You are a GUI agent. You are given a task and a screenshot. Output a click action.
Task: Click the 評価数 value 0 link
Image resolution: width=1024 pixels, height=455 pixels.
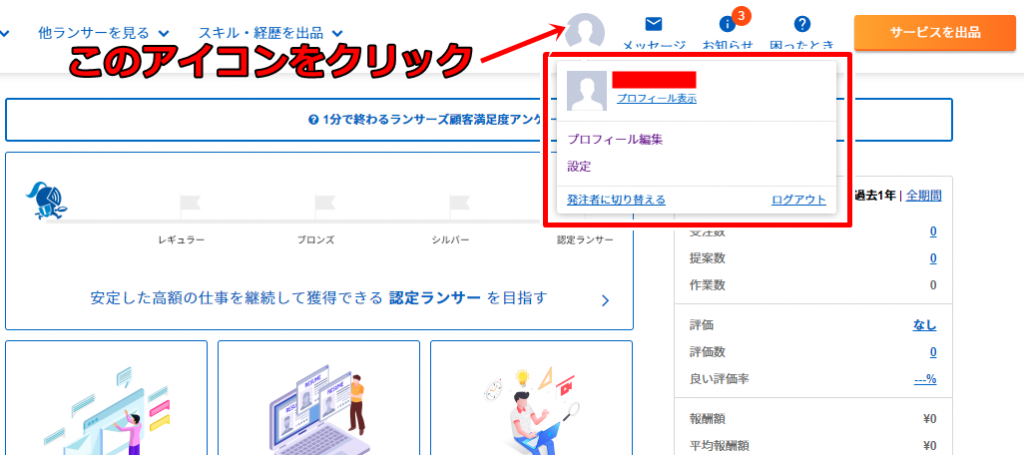pos(933,353)
